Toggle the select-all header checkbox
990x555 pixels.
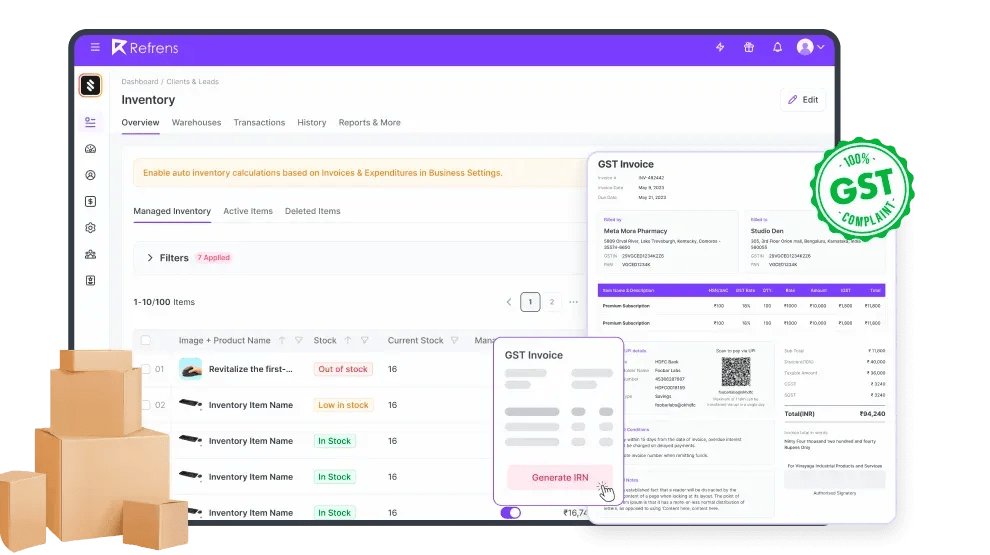(146, 340)
